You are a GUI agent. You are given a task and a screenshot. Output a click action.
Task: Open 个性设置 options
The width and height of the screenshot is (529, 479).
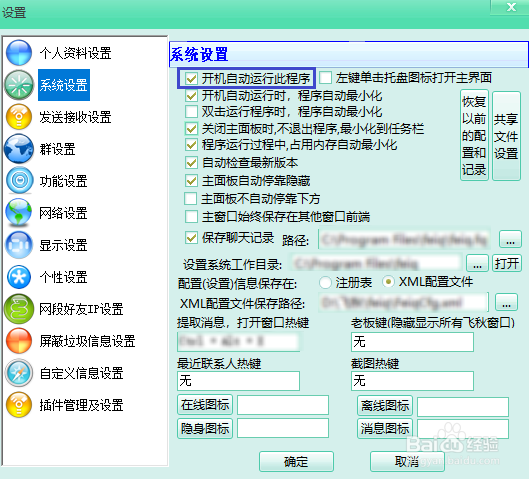click(63, 277)
